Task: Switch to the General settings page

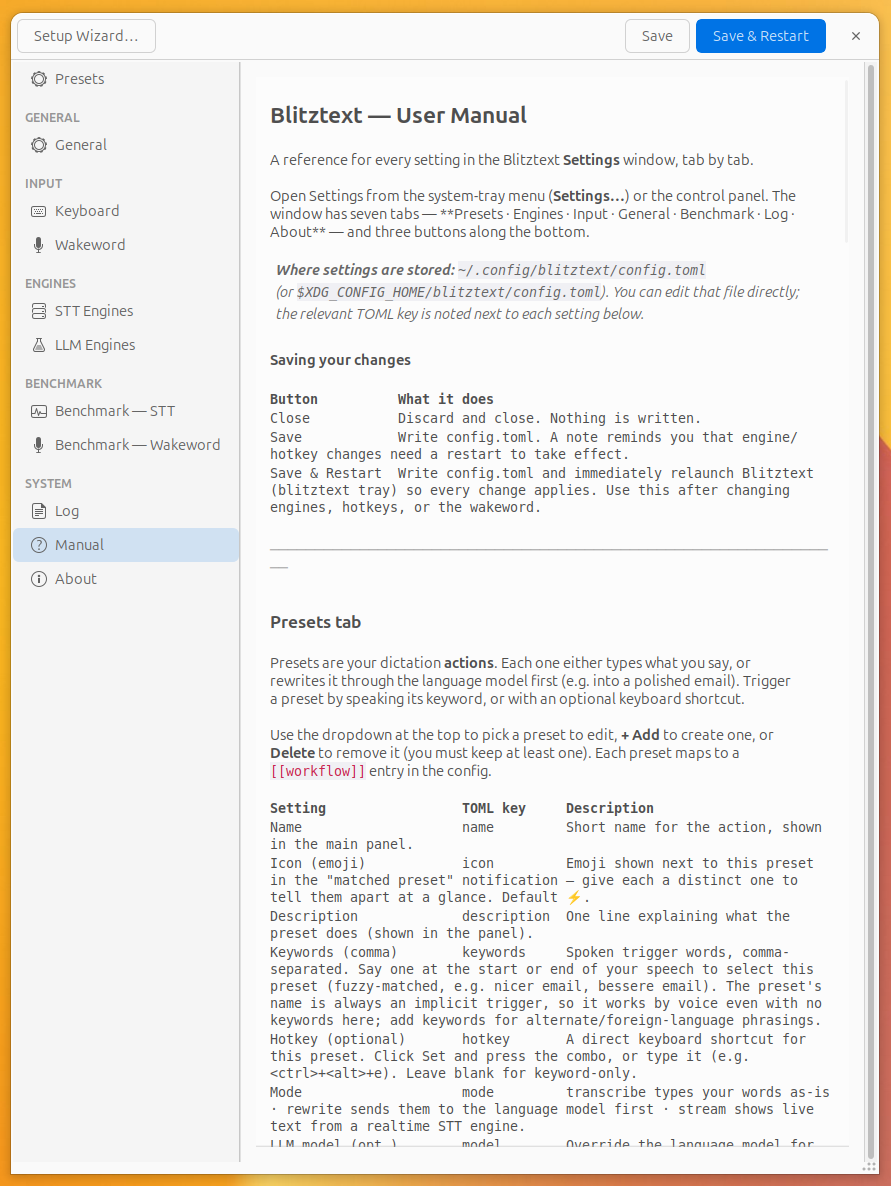Action: [126, 144]
